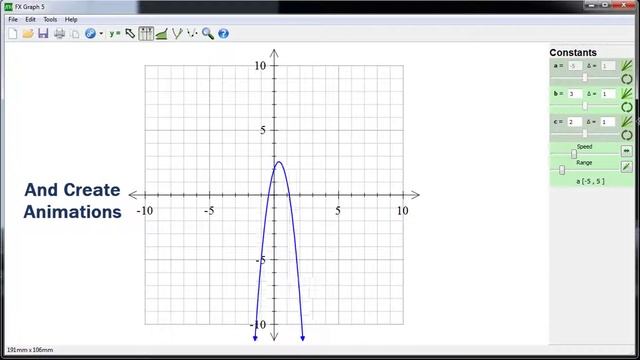Click the a= constant value field
Screen dimensions: 640x360
(575, 66)
